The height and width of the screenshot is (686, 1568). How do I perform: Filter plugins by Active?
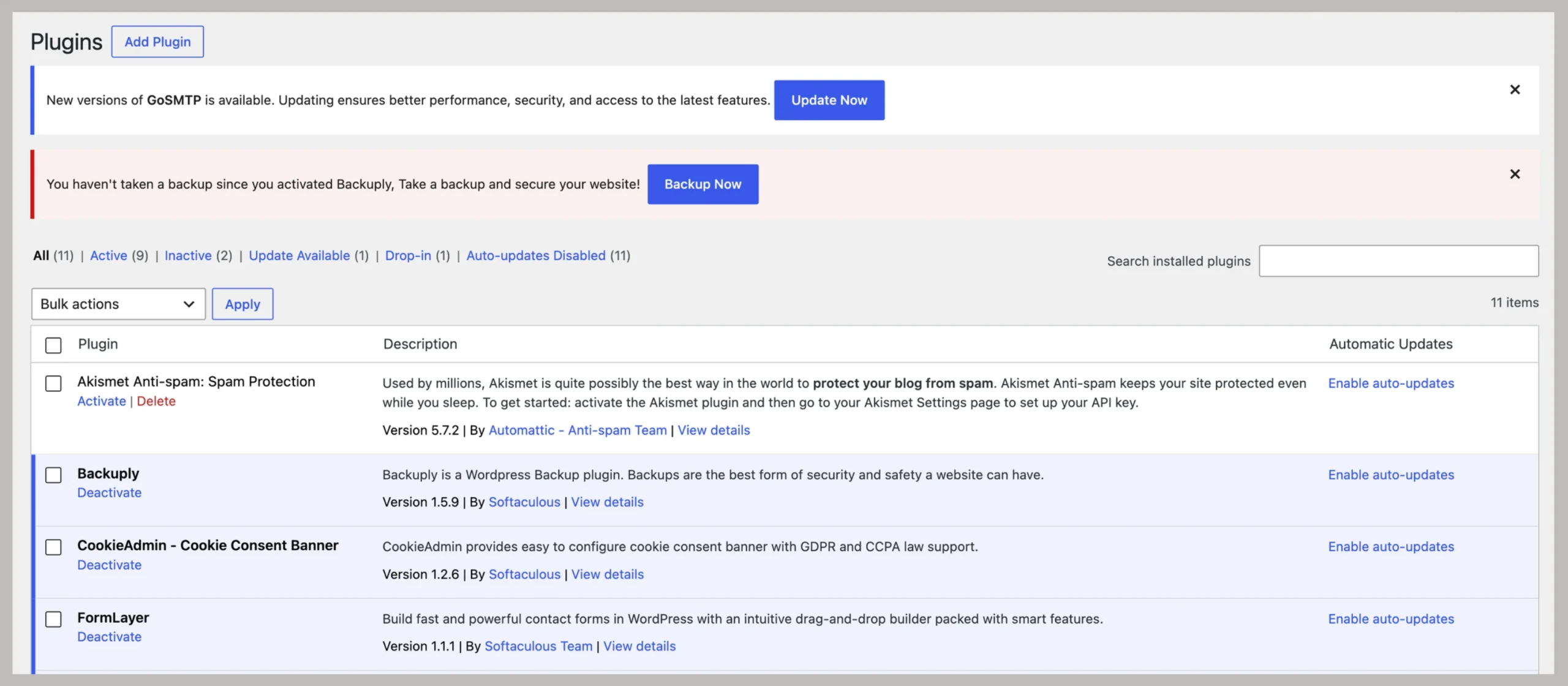pos(108,255)
